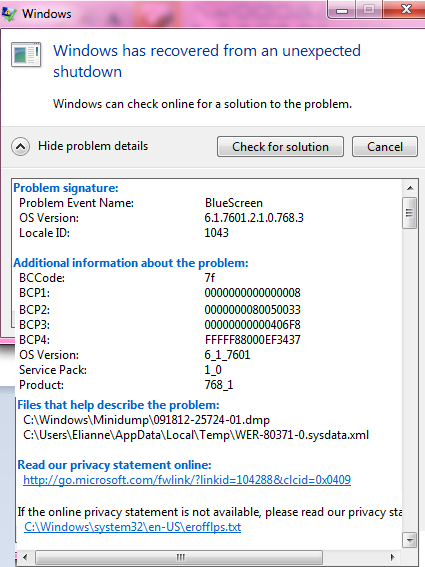The width and height of the screenshot is (425, 567).
Task: Cancel the recovery dialog
Action: 385,146
